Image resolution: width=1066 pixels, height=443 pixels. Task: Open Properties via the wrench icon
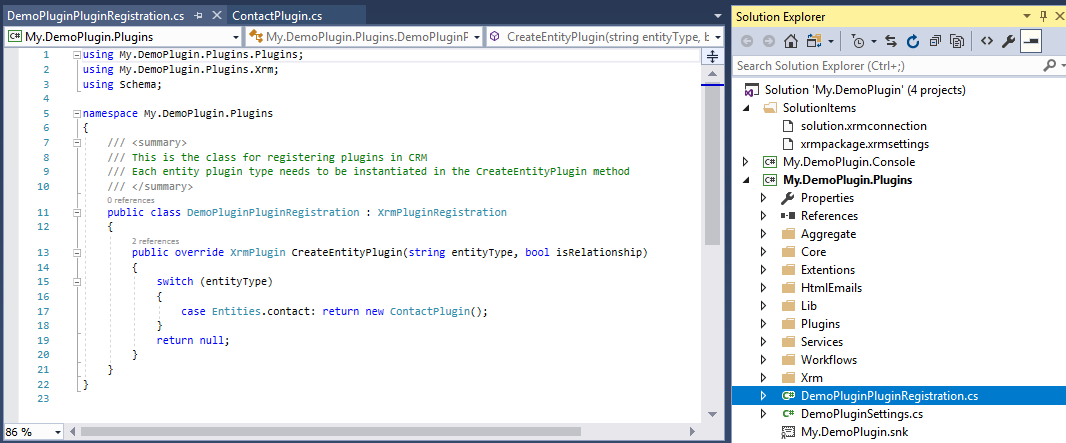point(1008,41)
